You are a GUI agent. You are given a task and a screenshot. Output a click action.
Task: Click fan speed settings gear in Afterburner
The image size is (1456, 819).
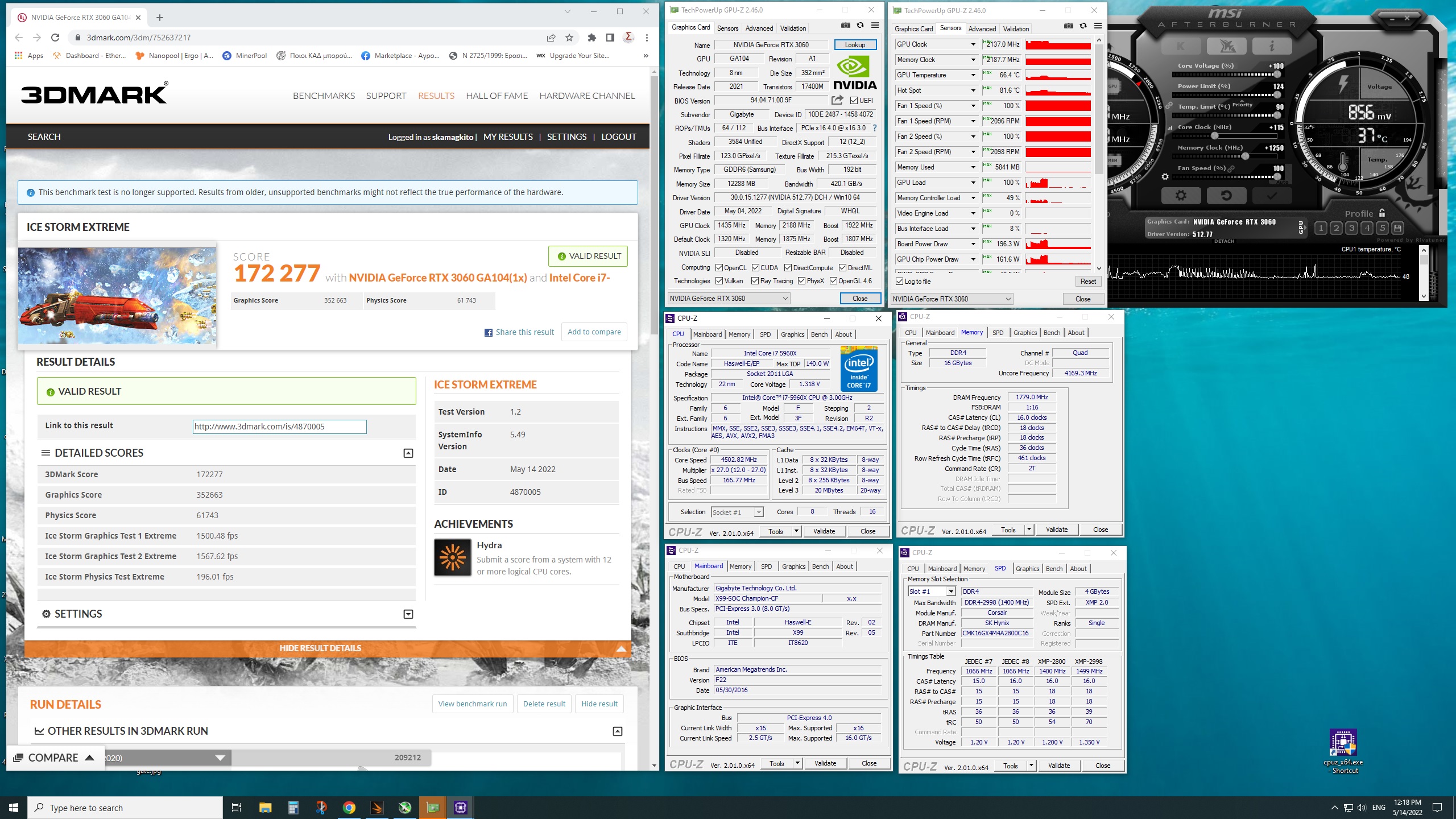[1165, 177]
